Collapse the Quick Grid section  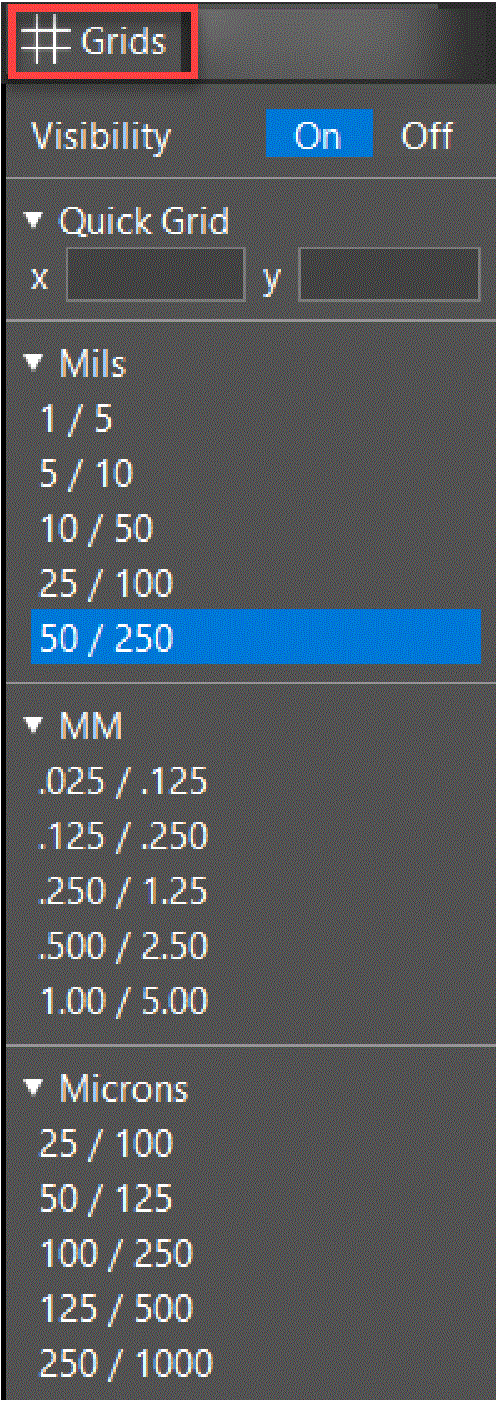point(37,220)
